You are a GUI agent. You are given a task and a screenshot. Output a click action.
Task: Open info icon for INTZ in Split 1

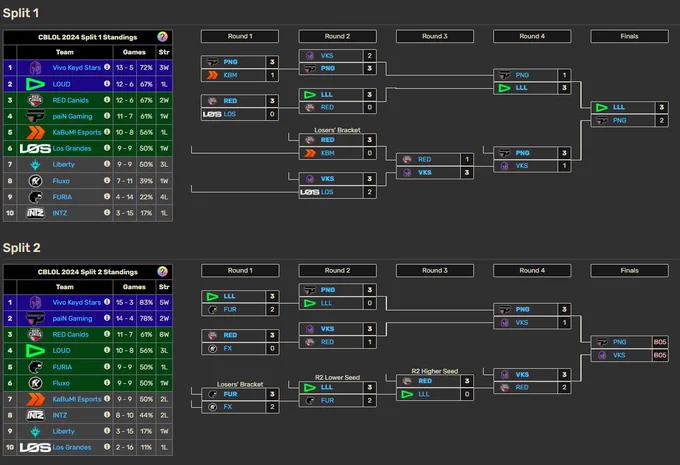(x=107, y=213)
